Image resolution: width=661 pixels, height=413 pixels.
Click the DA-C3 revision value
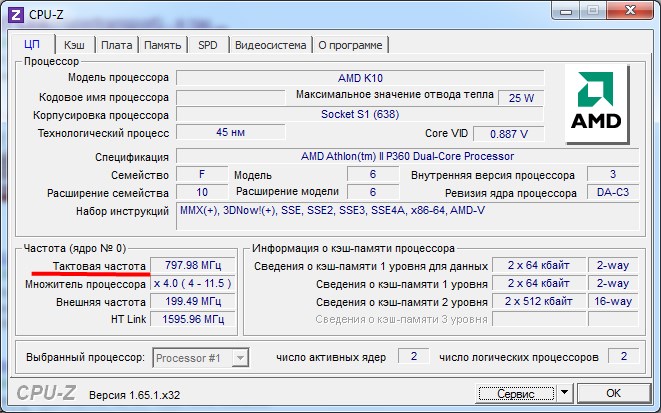coord(613,192)
